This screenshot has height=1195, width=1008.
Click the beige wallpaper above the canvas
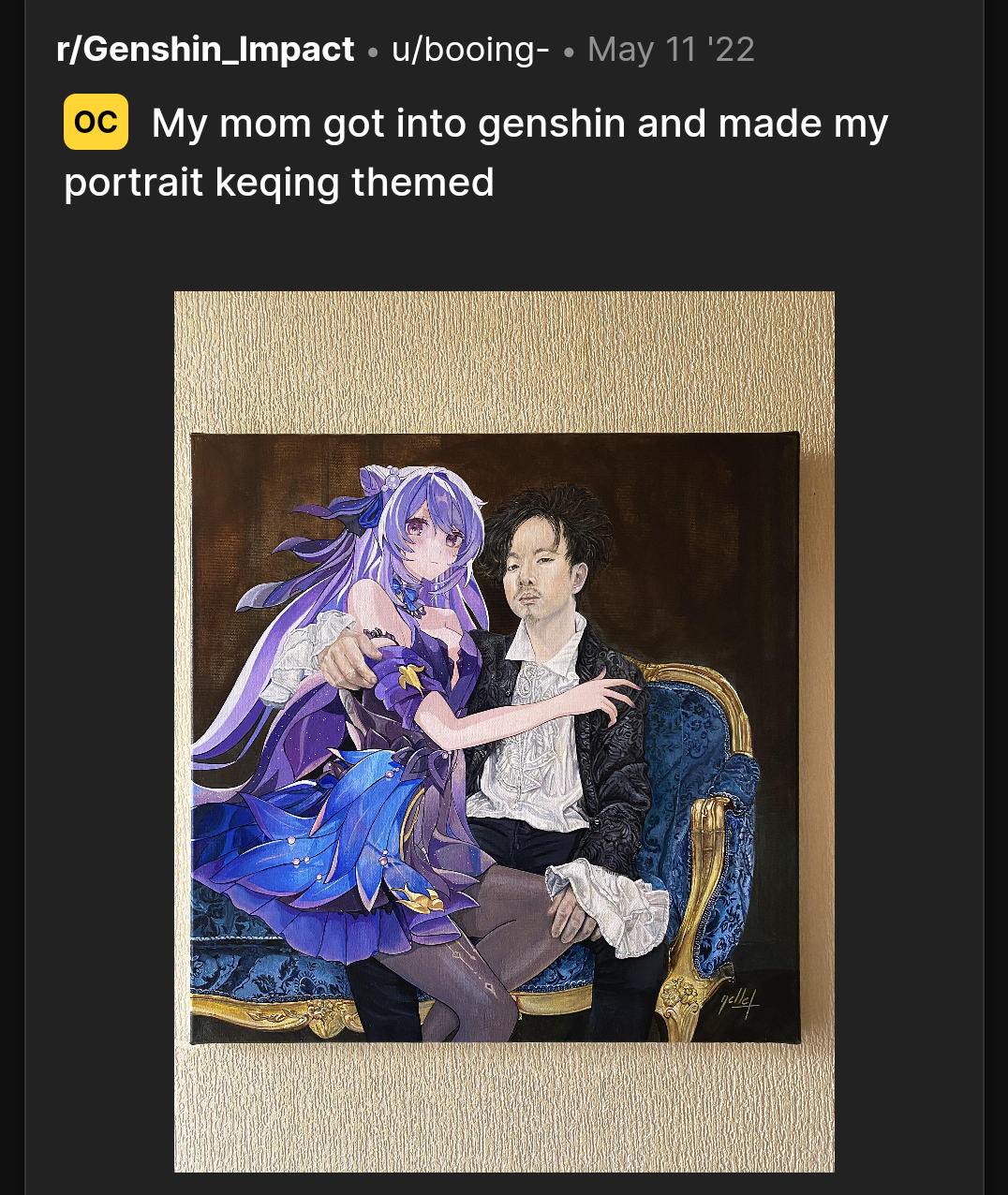click(504, 361)
